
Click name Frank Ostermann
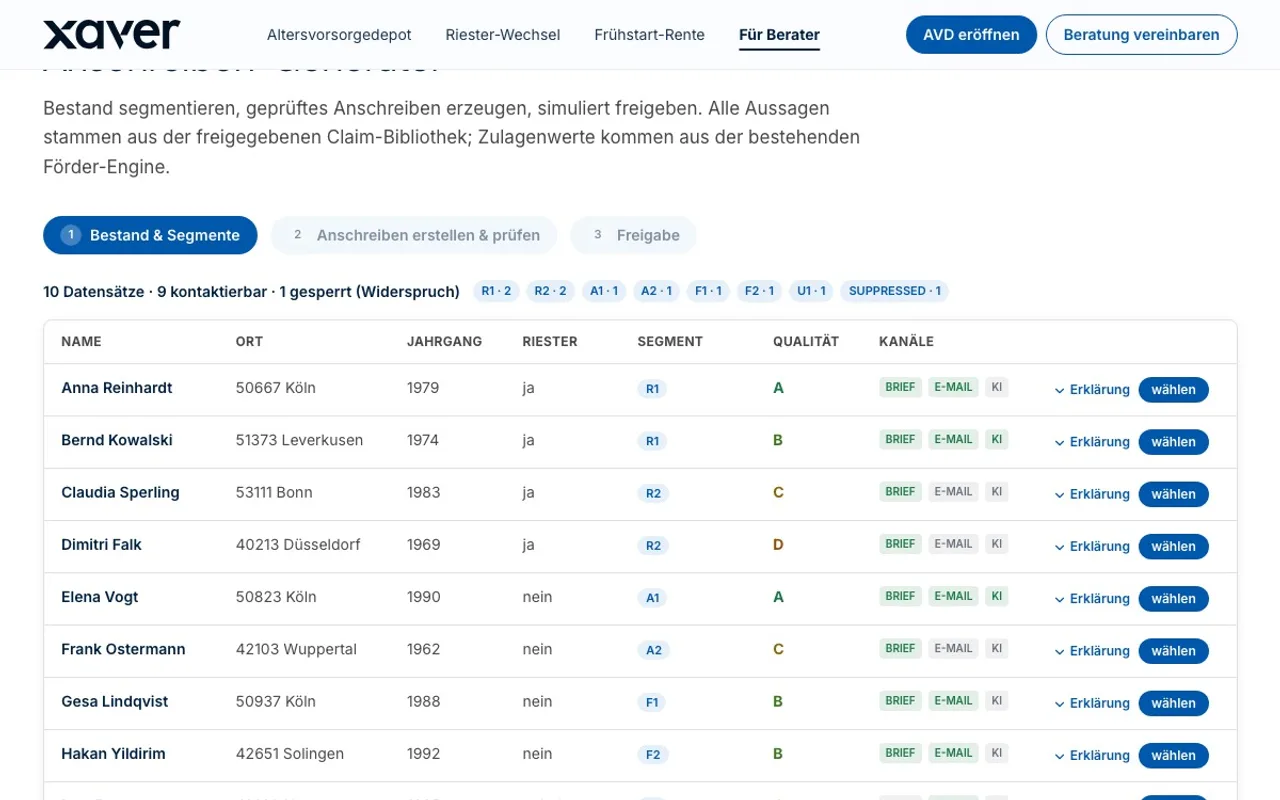[x=123, y=649]
